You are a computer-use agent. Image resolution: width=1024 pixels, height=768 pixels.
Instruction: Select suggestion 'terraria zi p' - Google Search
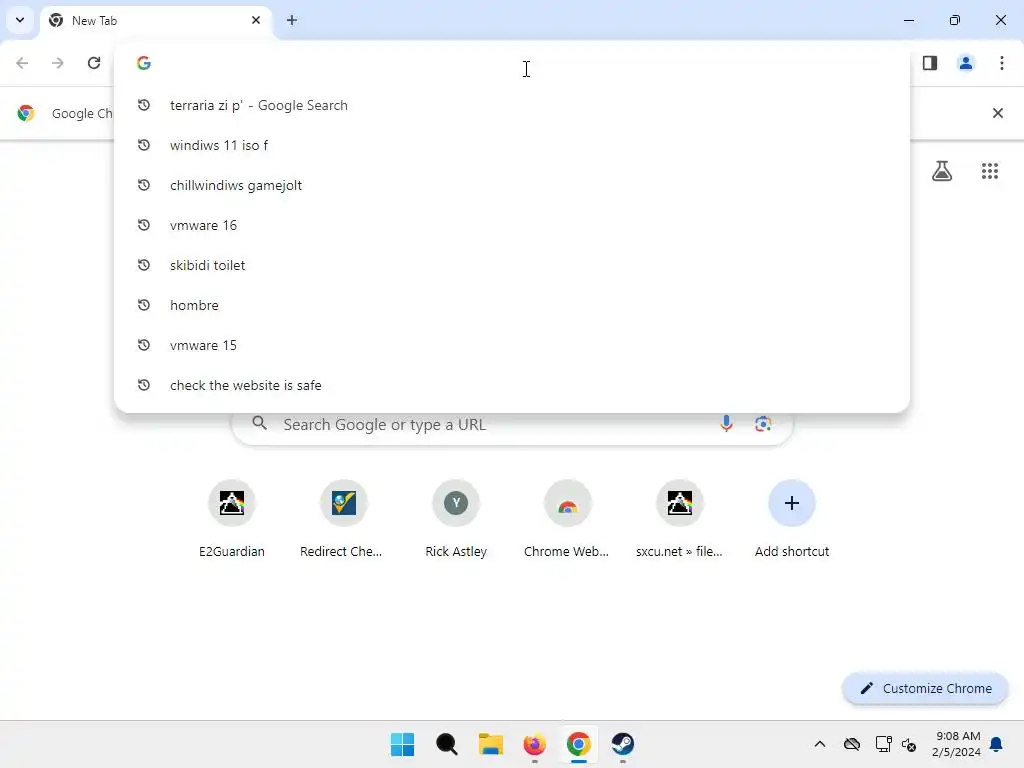tap(512, 105)
